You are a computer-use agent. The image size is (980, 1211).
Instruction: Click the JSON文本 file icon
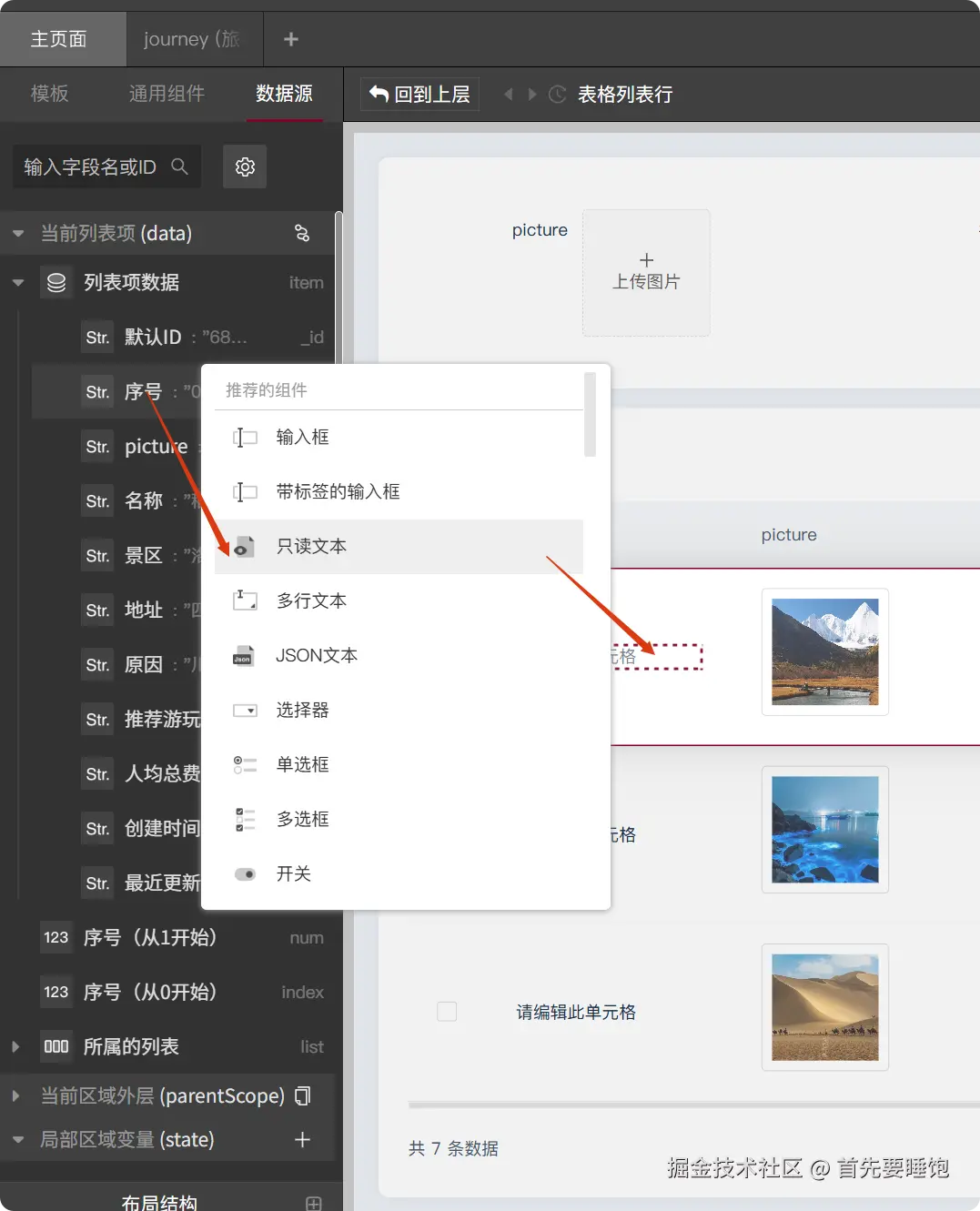tap(243, 655)
